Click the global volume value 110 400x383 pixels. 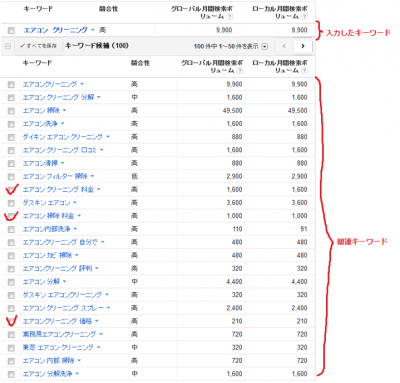[x=237, y=229]
